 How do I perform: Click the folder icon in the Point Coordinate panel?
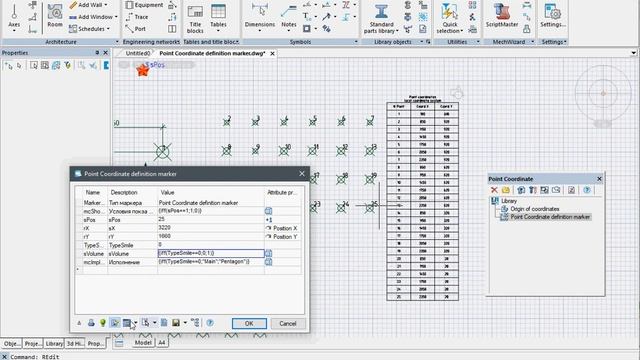point(506,190)
